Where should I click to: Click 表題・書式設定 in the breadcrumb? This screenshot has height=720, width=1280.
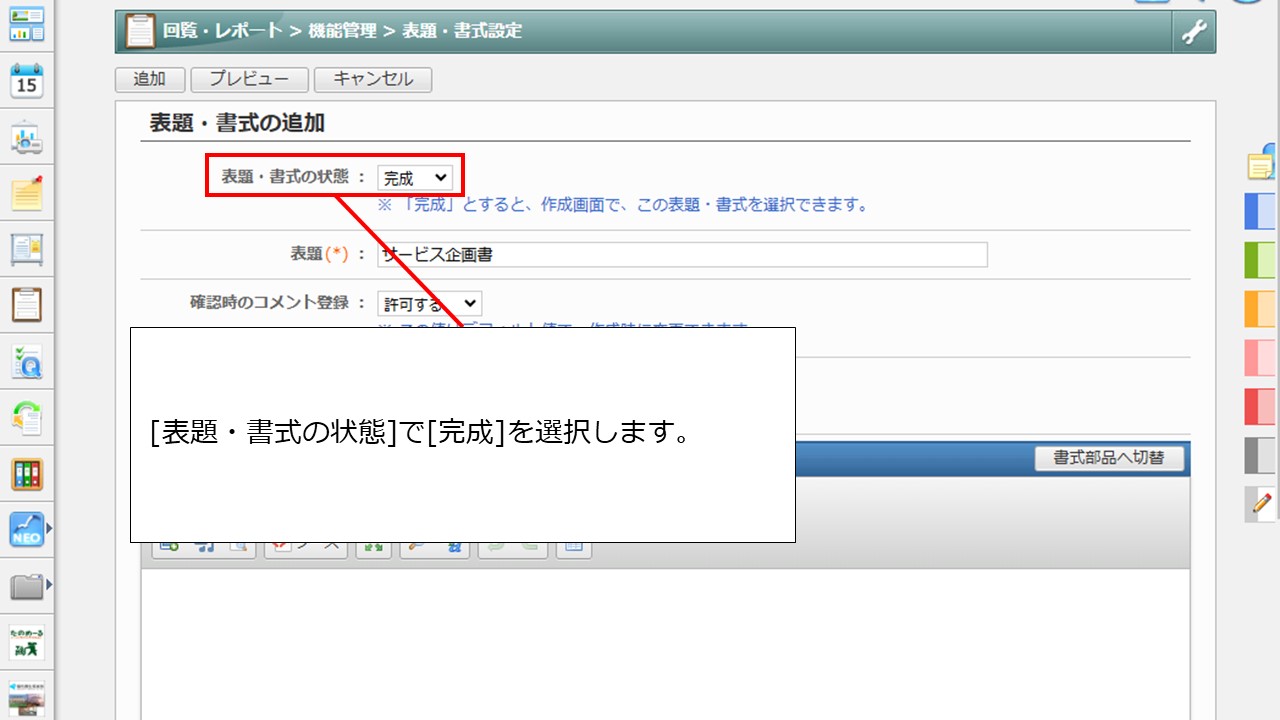(x=462, y=31)
